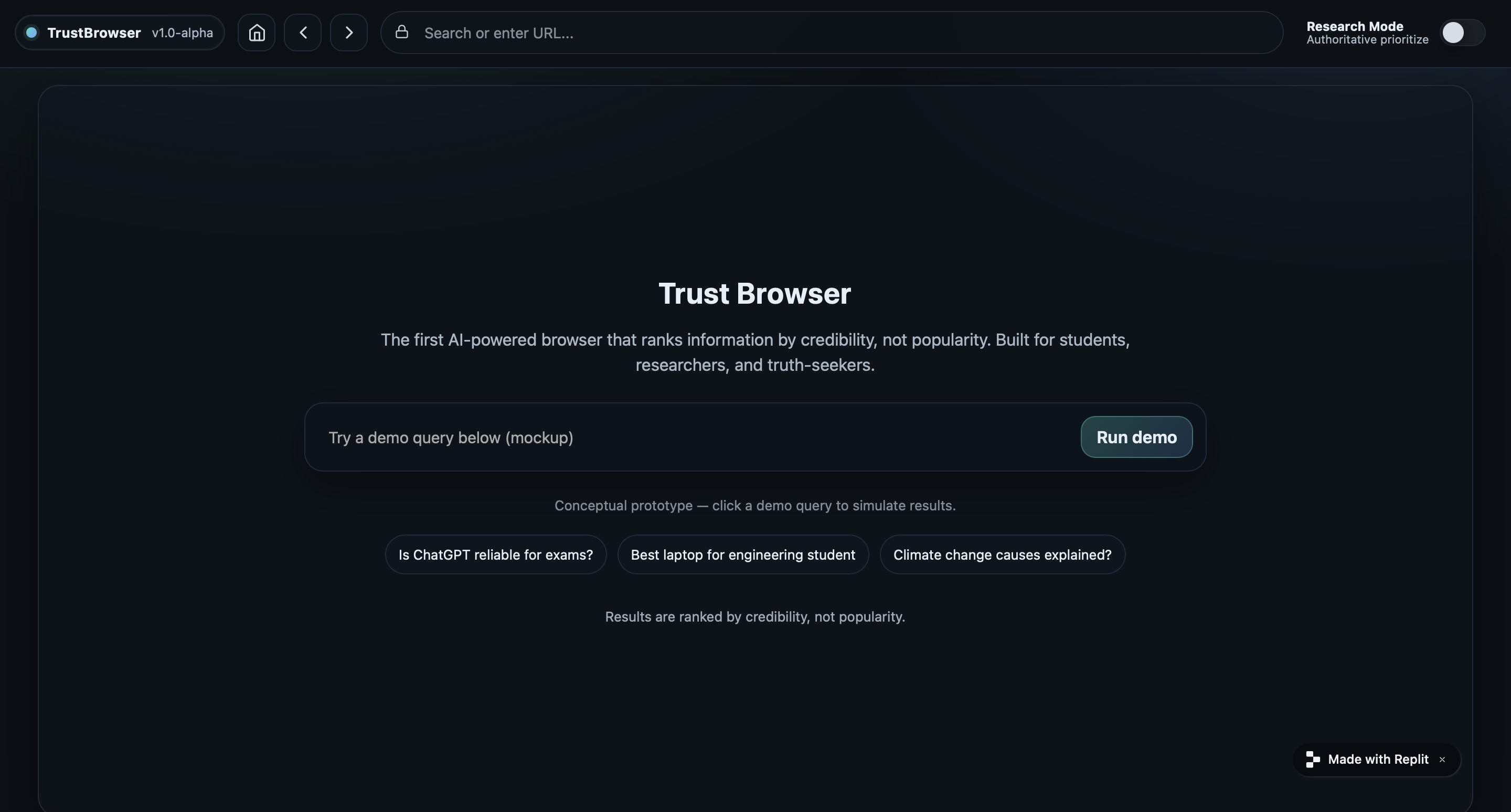Click the v1.0-alpha version label
Screen dimensions: 1511x812
tap(183, 33)
